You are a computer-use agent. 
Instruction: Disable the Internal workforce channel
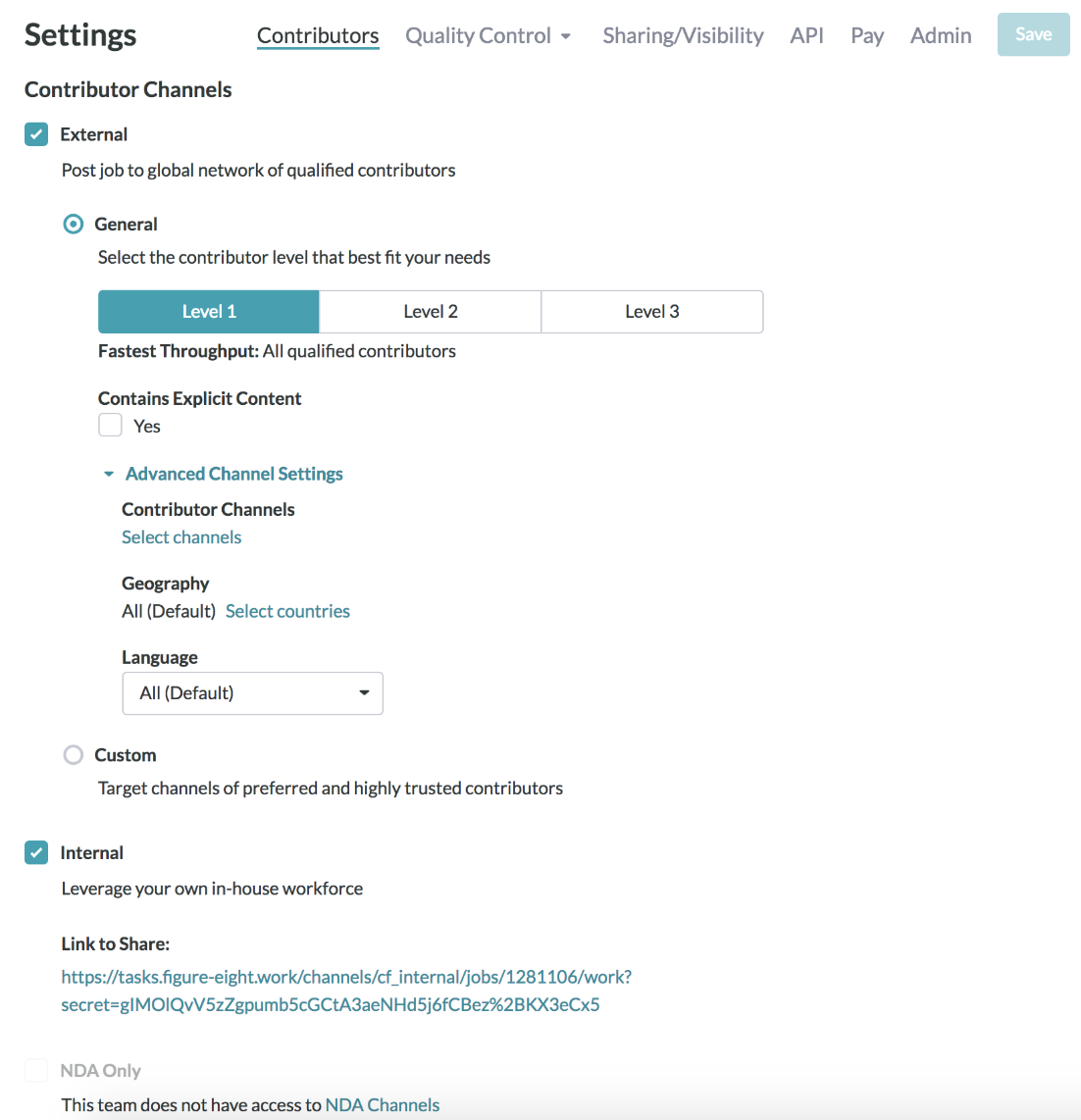[x=35, y=852]
